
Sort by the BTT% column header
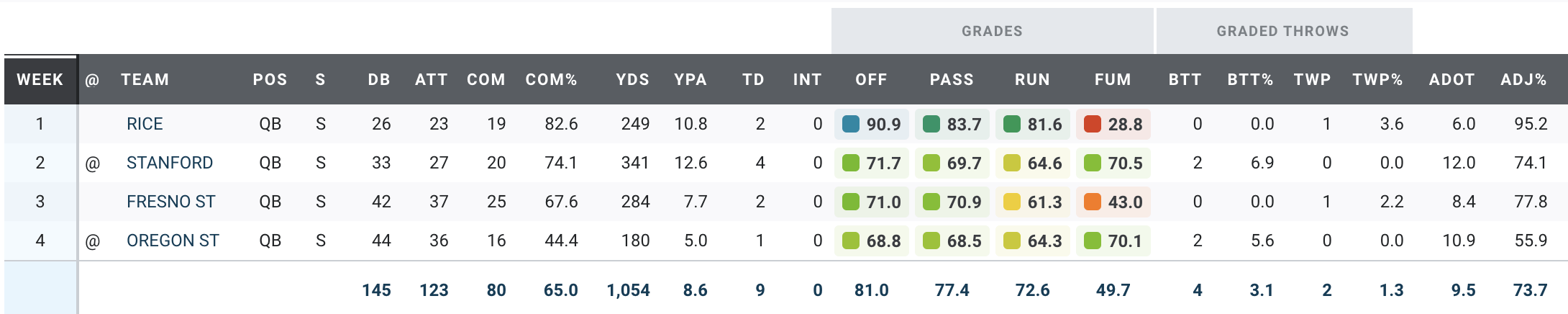click(x=1250, y=80)
